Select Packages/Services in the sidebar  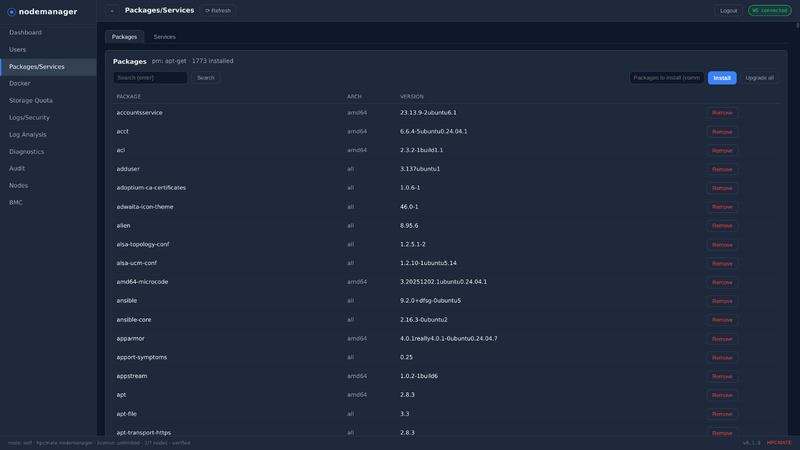tap(48, 67)
